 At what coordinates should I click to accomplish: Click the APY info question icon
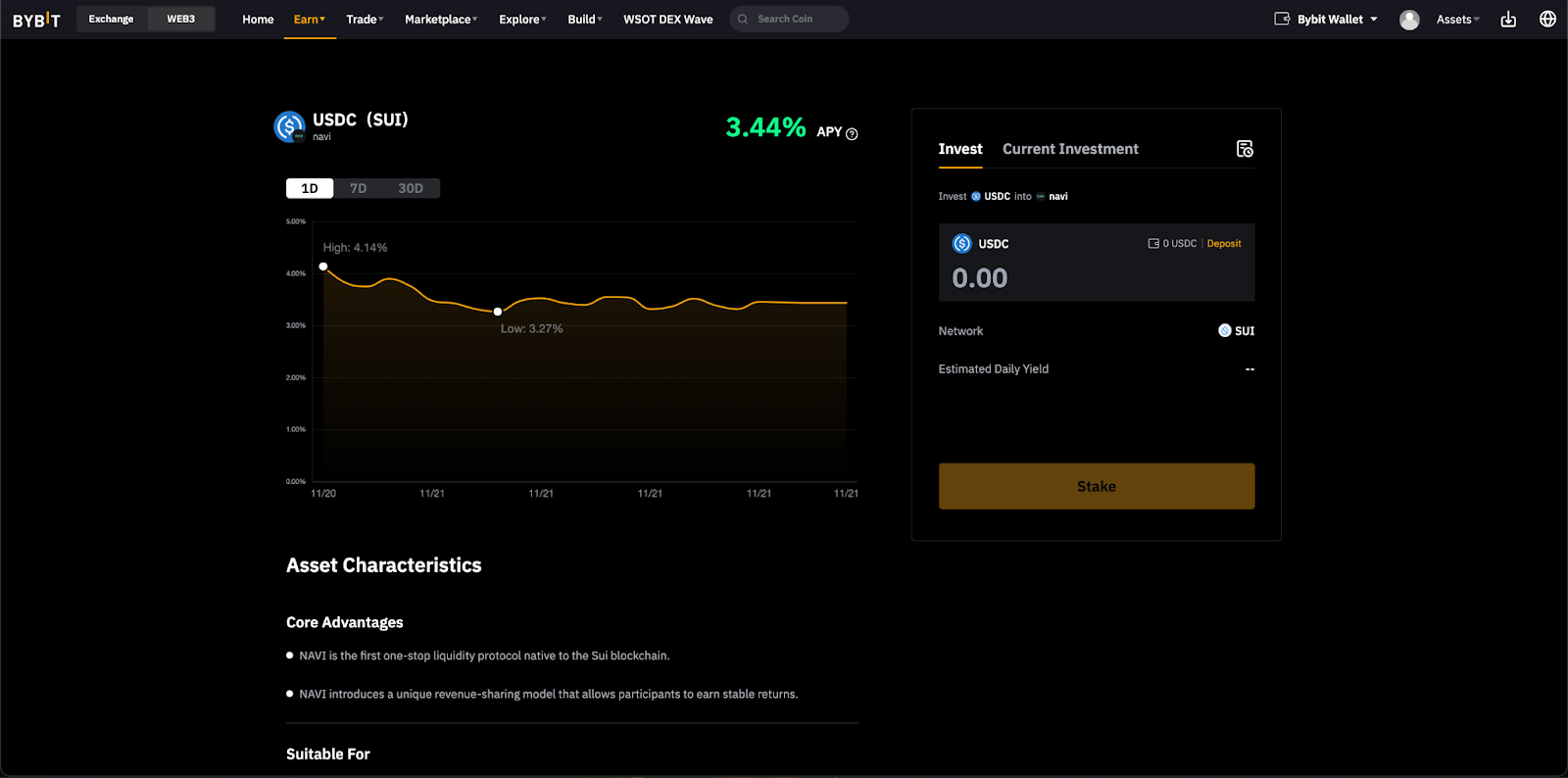click(x=852, y=134)
